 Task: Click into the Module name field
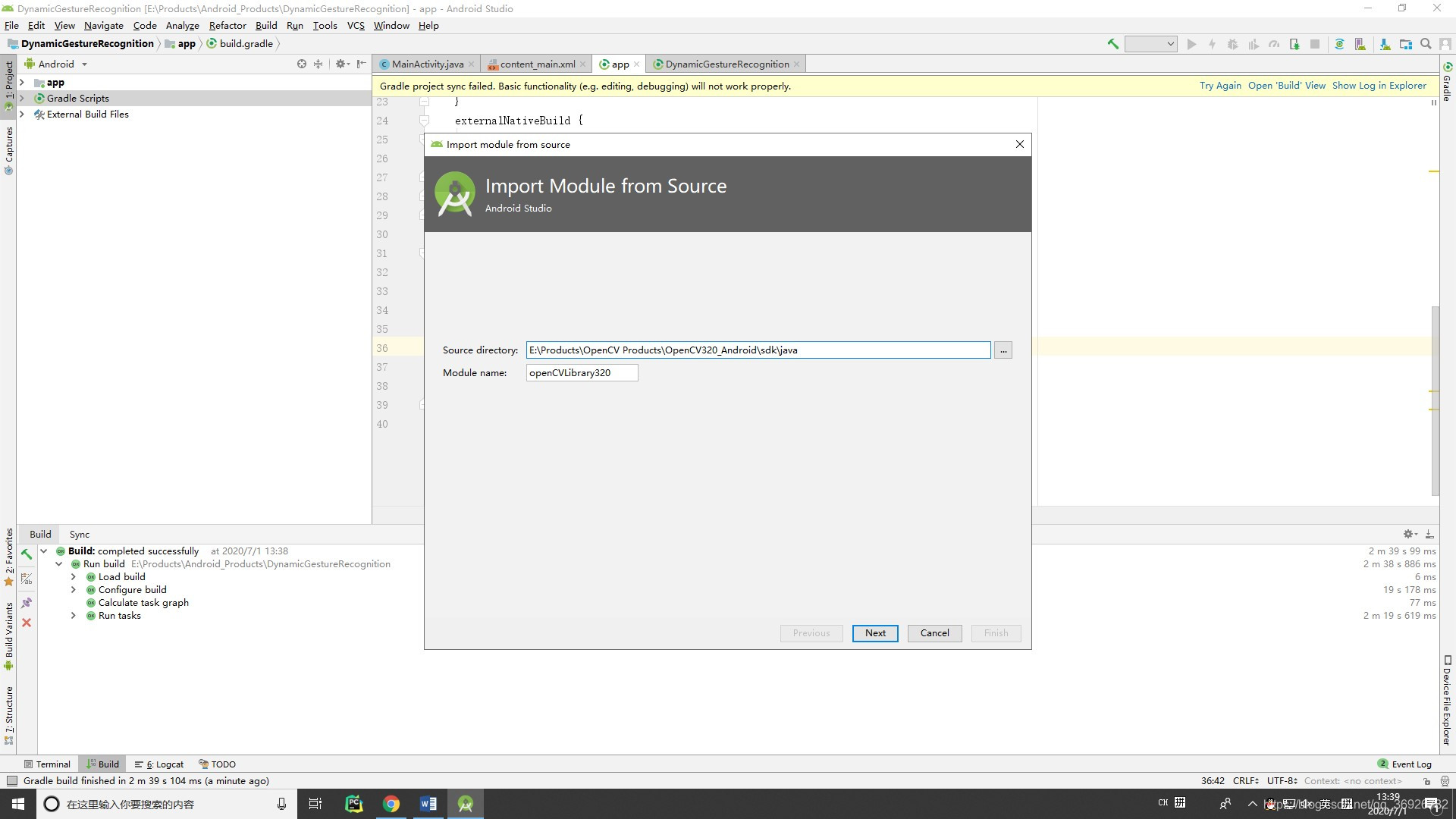582,373
